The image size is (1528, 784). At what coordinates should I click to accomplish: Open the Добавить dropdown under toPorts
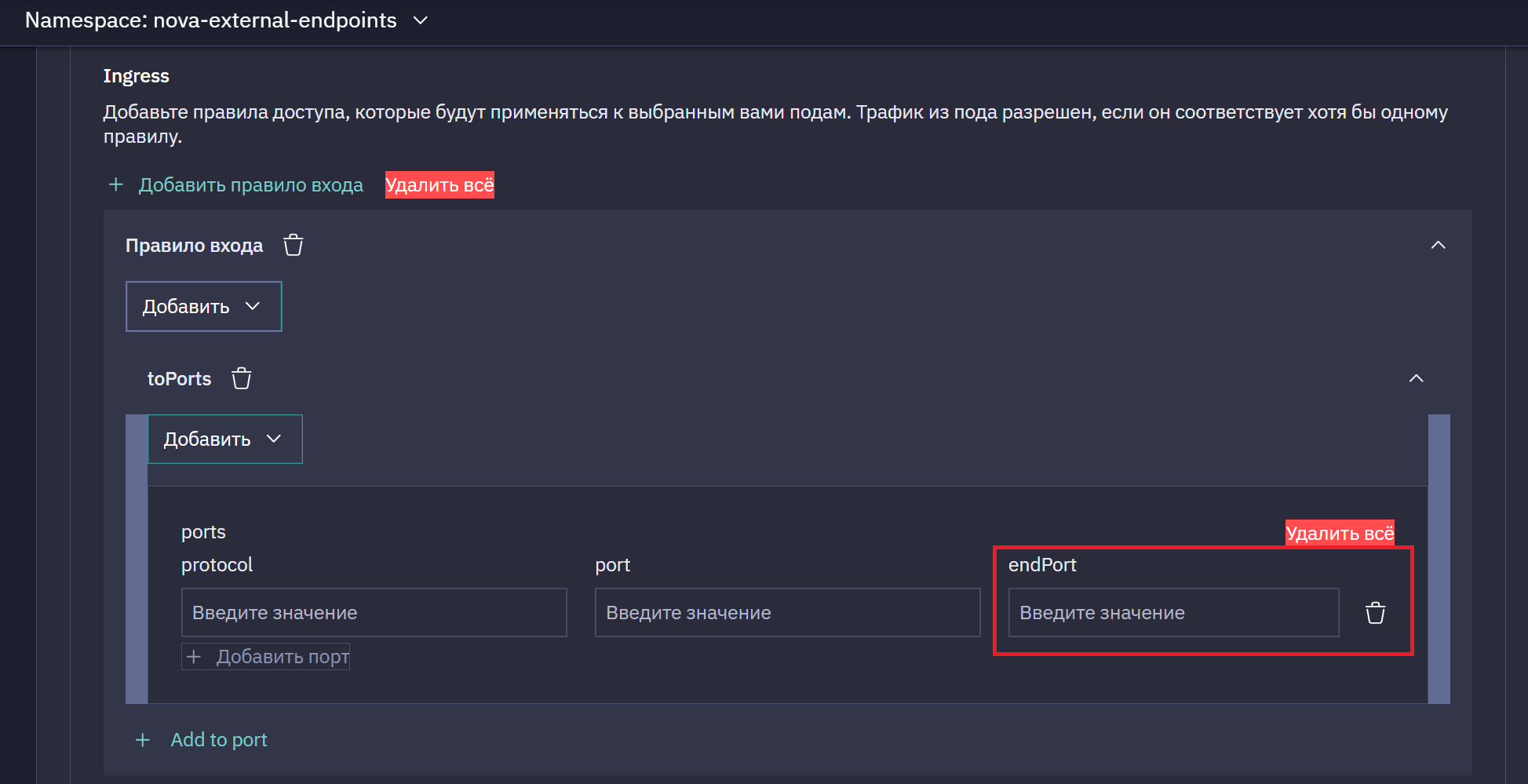point(225,439)
